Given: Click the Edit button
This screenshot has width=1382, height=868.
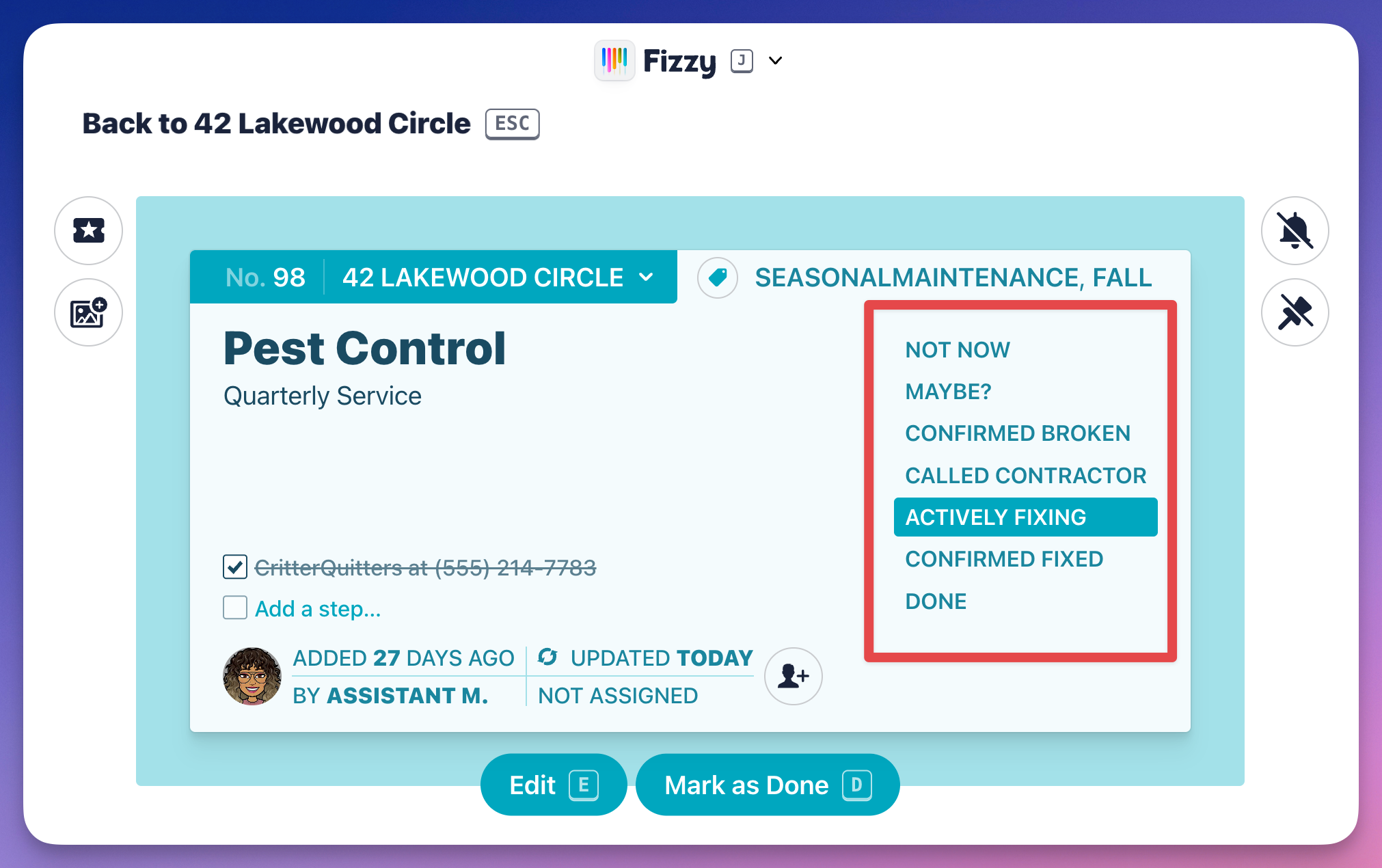Looking at the screenshot, I should (553, 785).
